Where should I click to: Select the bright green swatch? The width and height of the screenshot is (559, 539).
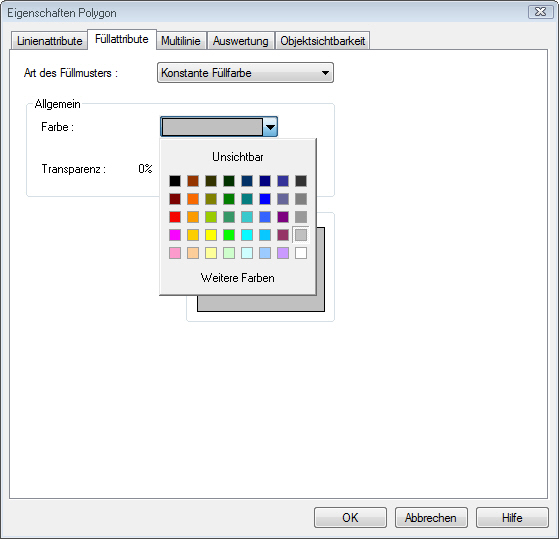(x=229, y=235)
